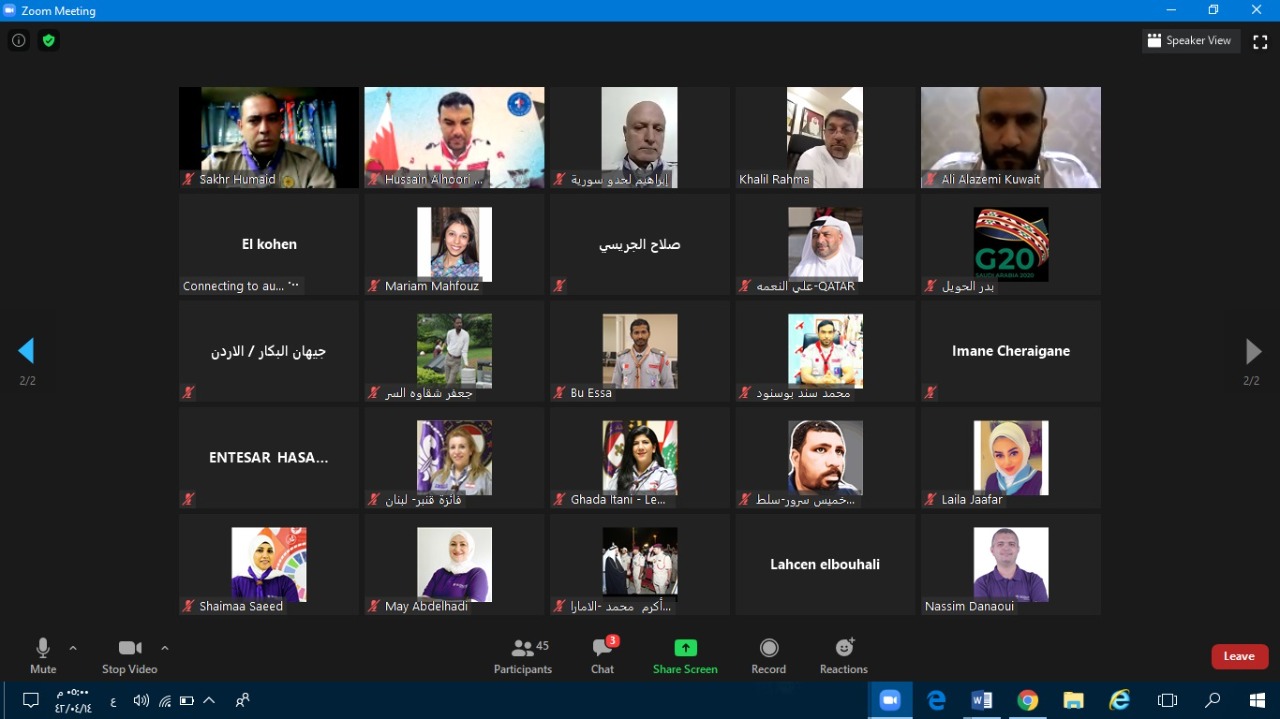Click the green Share Screen icon
1280x719 pixels.
click(685, 648)
